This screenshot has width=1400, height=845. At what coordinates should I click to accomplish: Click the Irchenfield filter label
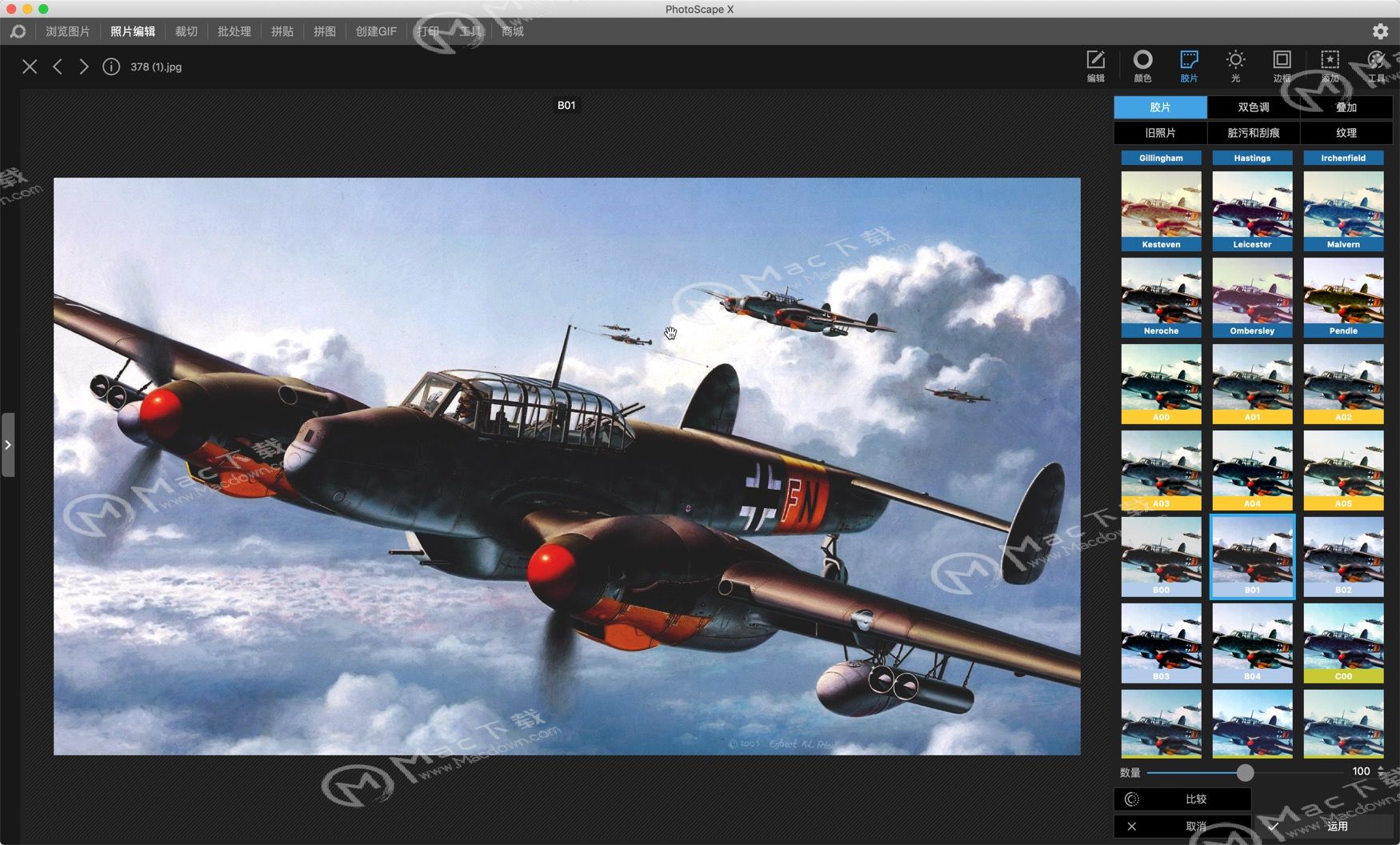click(1343, 158)
